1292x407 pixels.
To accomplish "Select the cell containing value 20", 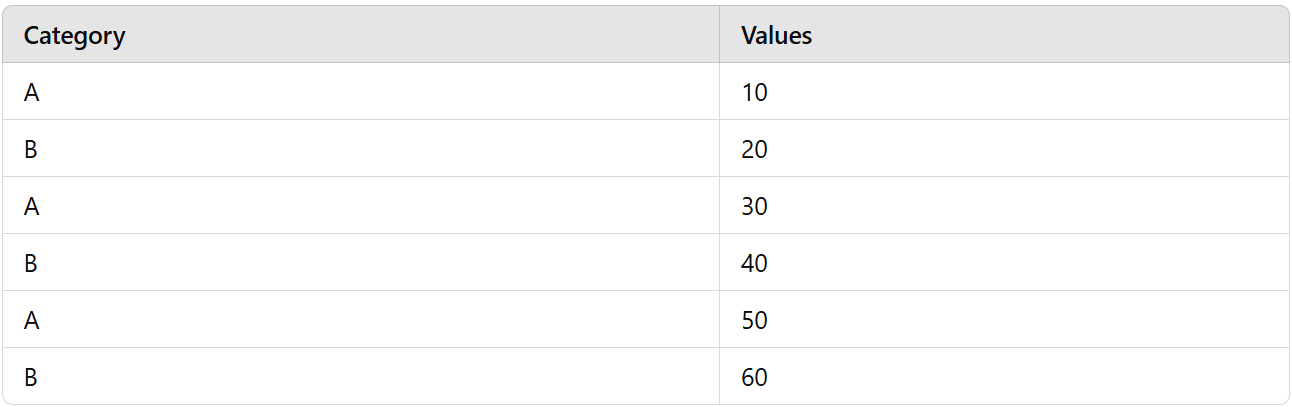I will point(1004,149).
